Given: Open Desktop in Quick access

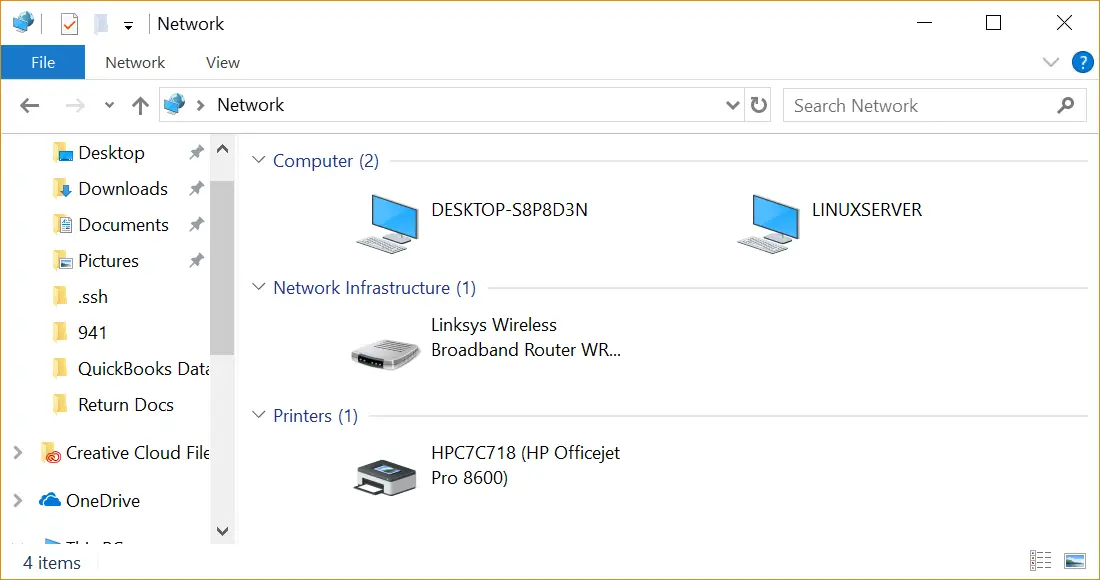Looking at the screenshot, I should [x=111, y=153].
